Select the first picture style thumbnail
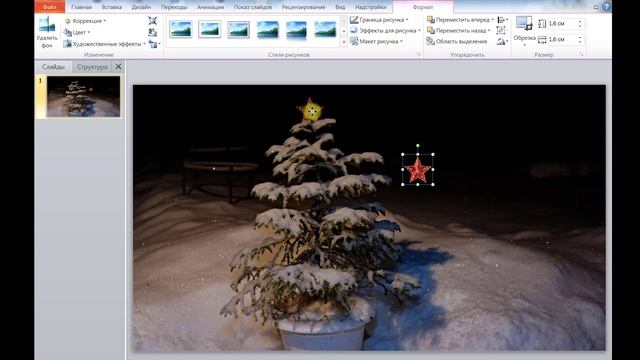Image resolution: width=640 pixels, height=360 pixels. (x=181, y=29)
